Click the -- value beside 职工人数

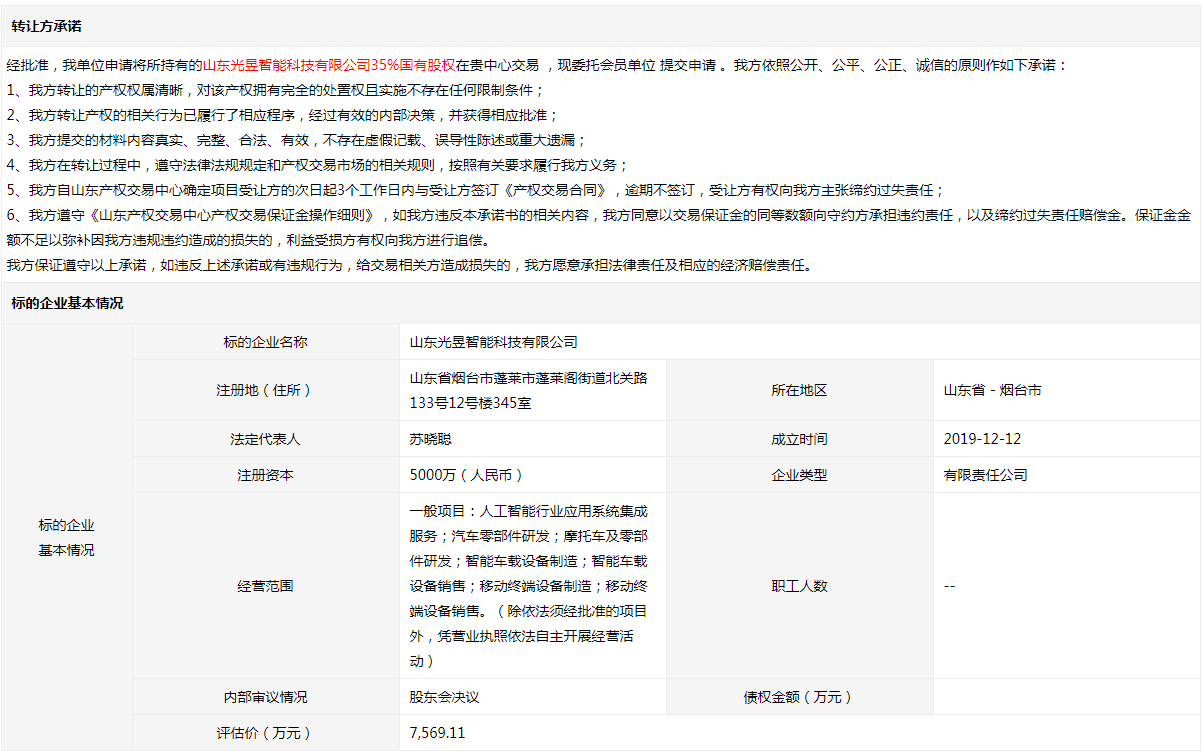tap(950, 586)
